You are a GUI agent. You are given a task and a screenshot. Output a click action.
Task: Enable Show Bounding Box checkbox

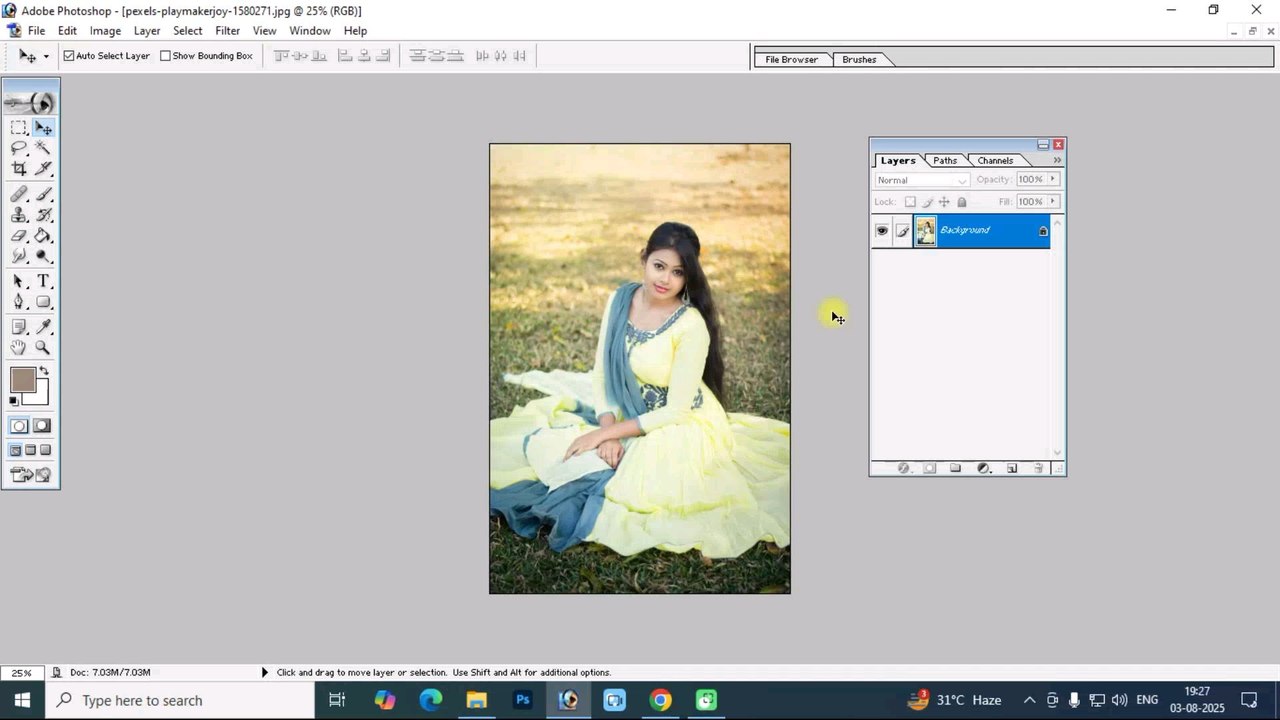coord(166,56)
